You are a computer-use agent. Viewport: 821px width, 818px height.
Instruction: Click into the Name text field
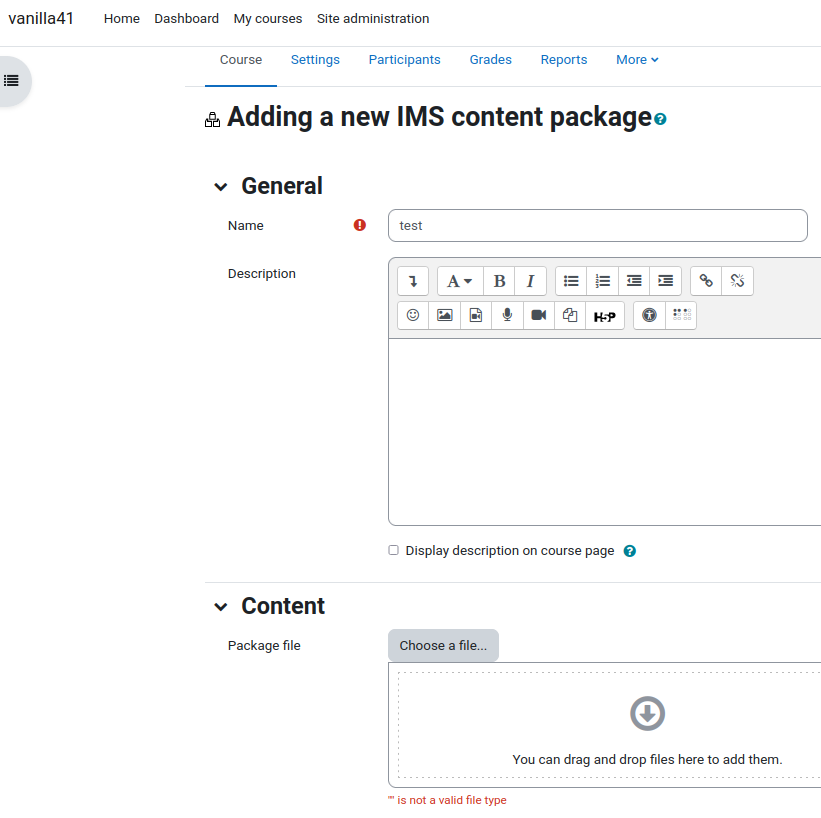[598, 226]
